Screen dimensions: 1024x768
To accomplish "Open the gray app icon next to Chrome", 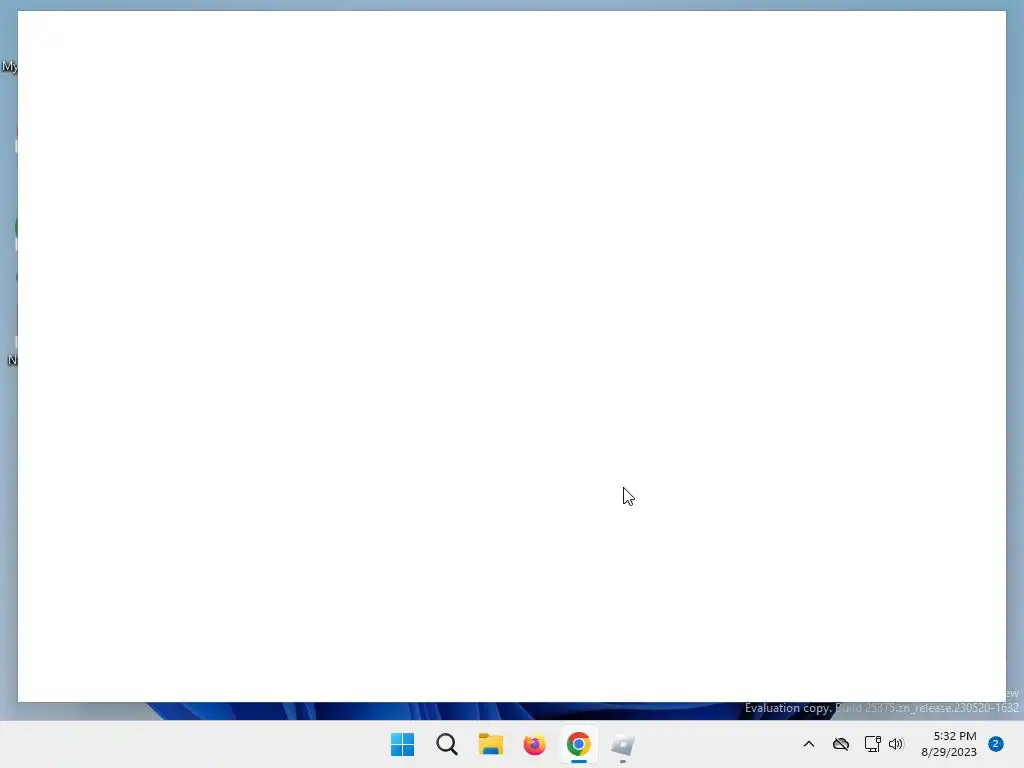I will [622, 744].
